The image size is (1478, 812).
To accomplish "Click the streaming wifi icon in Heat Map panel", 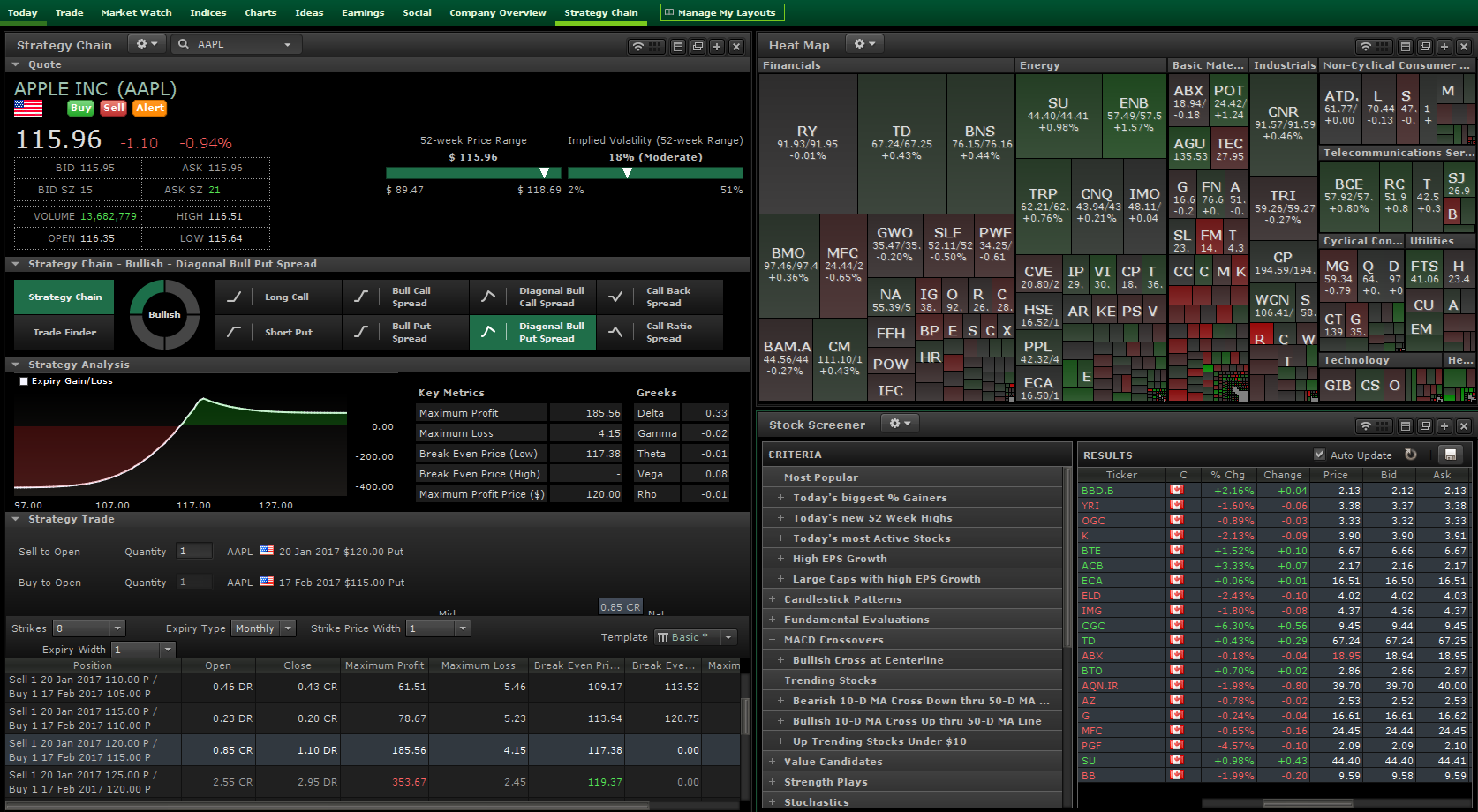I will click(x=1366, y=46).
